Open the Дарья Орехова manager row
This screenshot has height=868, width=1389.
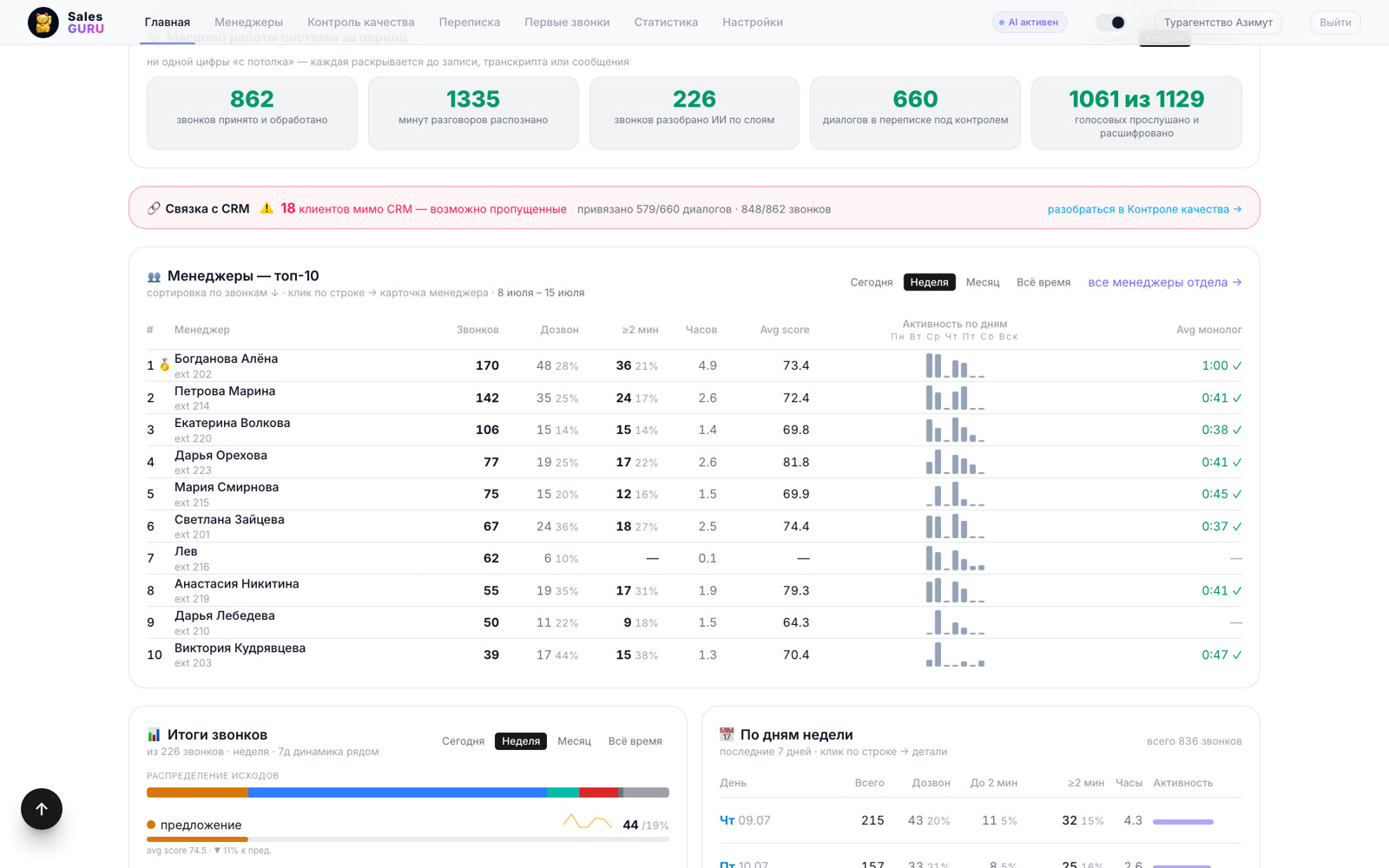point(694,462)
